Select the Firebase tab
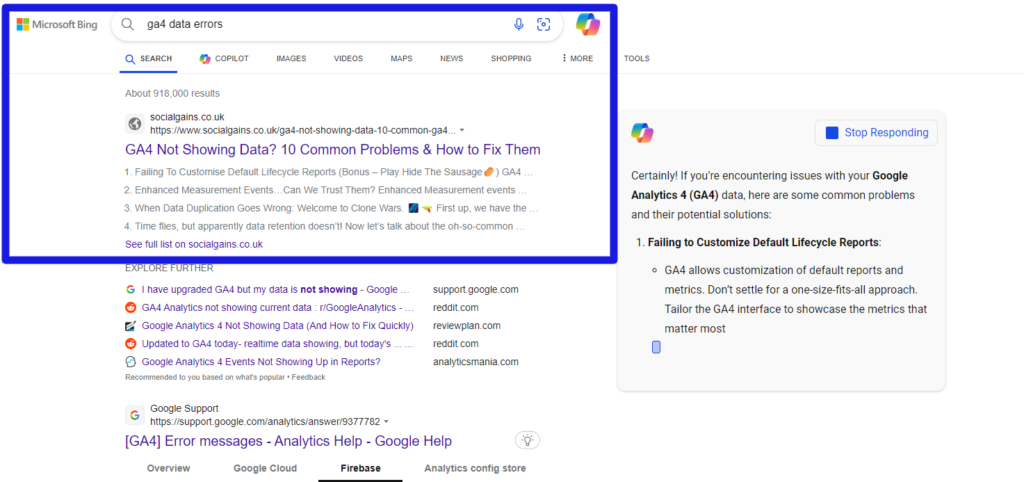This screenshot has width=1024, height=482. pos(360,468)
